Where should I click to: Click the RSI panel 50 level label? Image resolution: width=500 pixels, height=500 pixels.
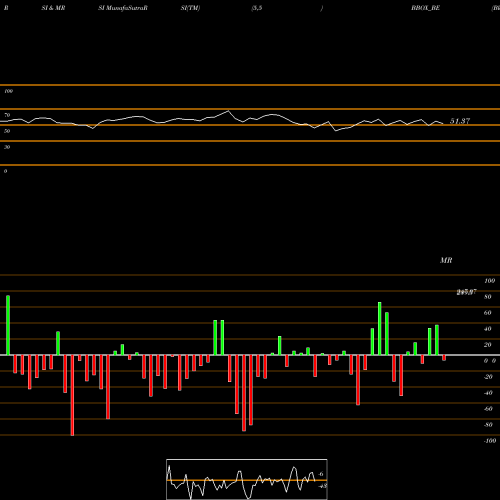click(x=7, y=131)
